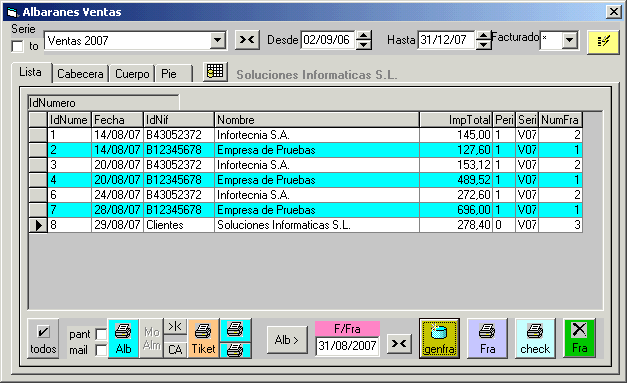Viewport: 627px width, 383px height.
Task: Click the yellow lightning list button at top right
Action: coord(603,42)
